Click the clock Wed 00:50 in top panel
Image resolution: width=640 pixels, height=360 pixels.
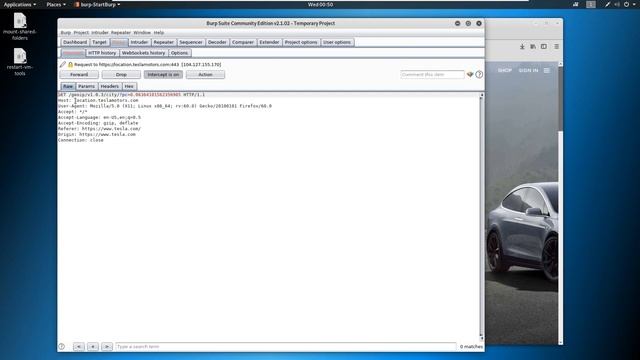pos(320,4)
